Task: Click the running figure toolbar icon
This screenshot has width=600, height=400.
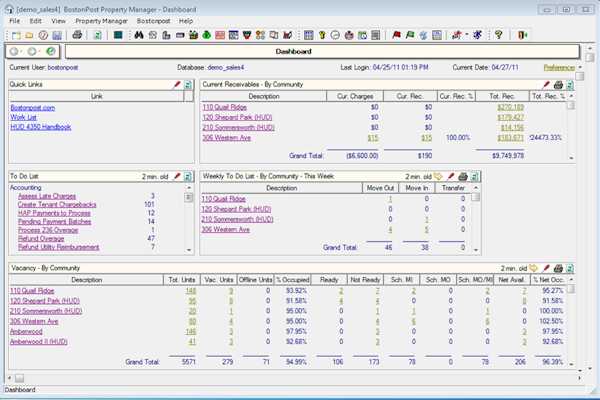Action: pos(477,35)
